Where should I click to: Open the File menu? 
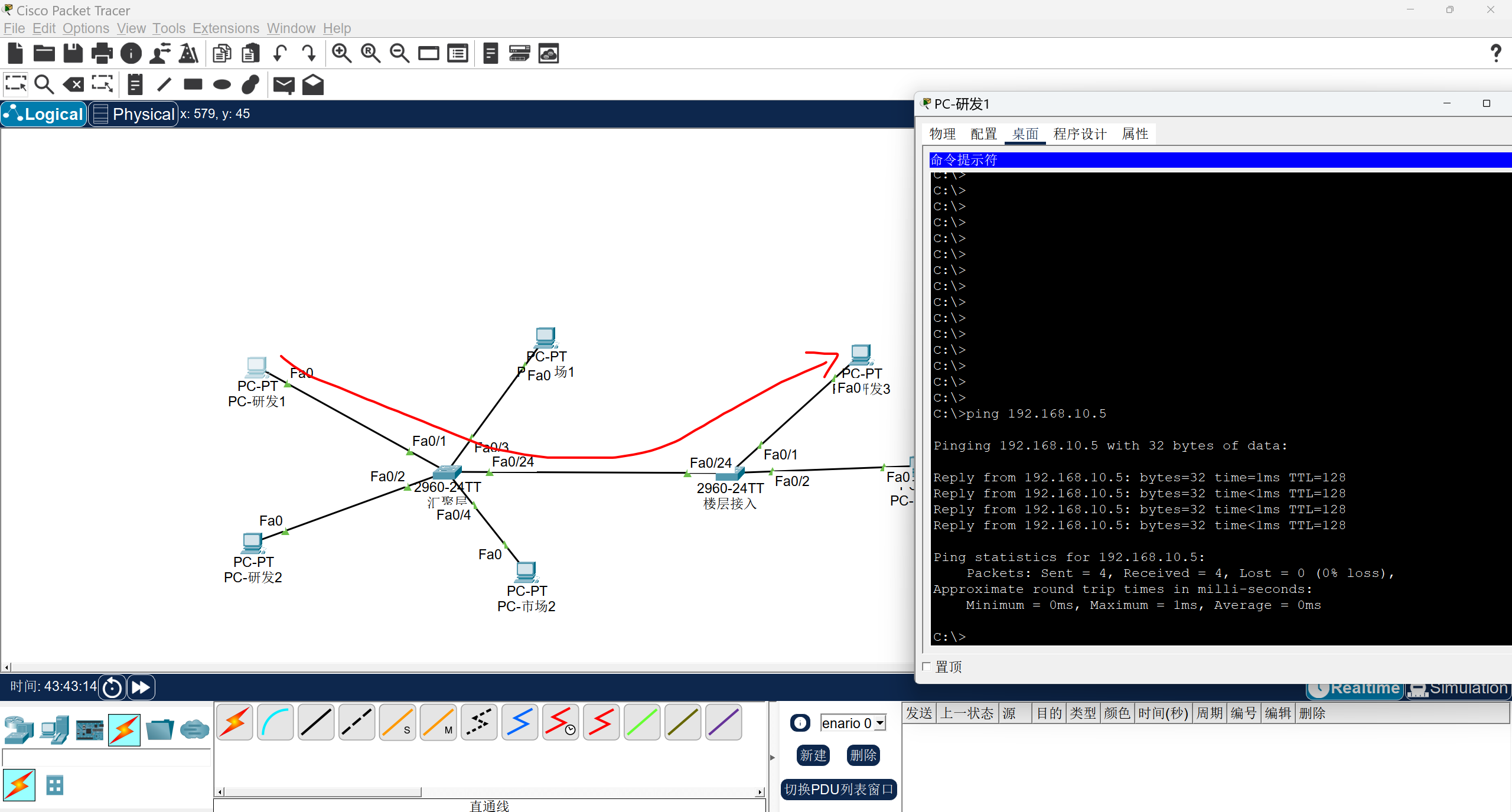click(14, 28)
